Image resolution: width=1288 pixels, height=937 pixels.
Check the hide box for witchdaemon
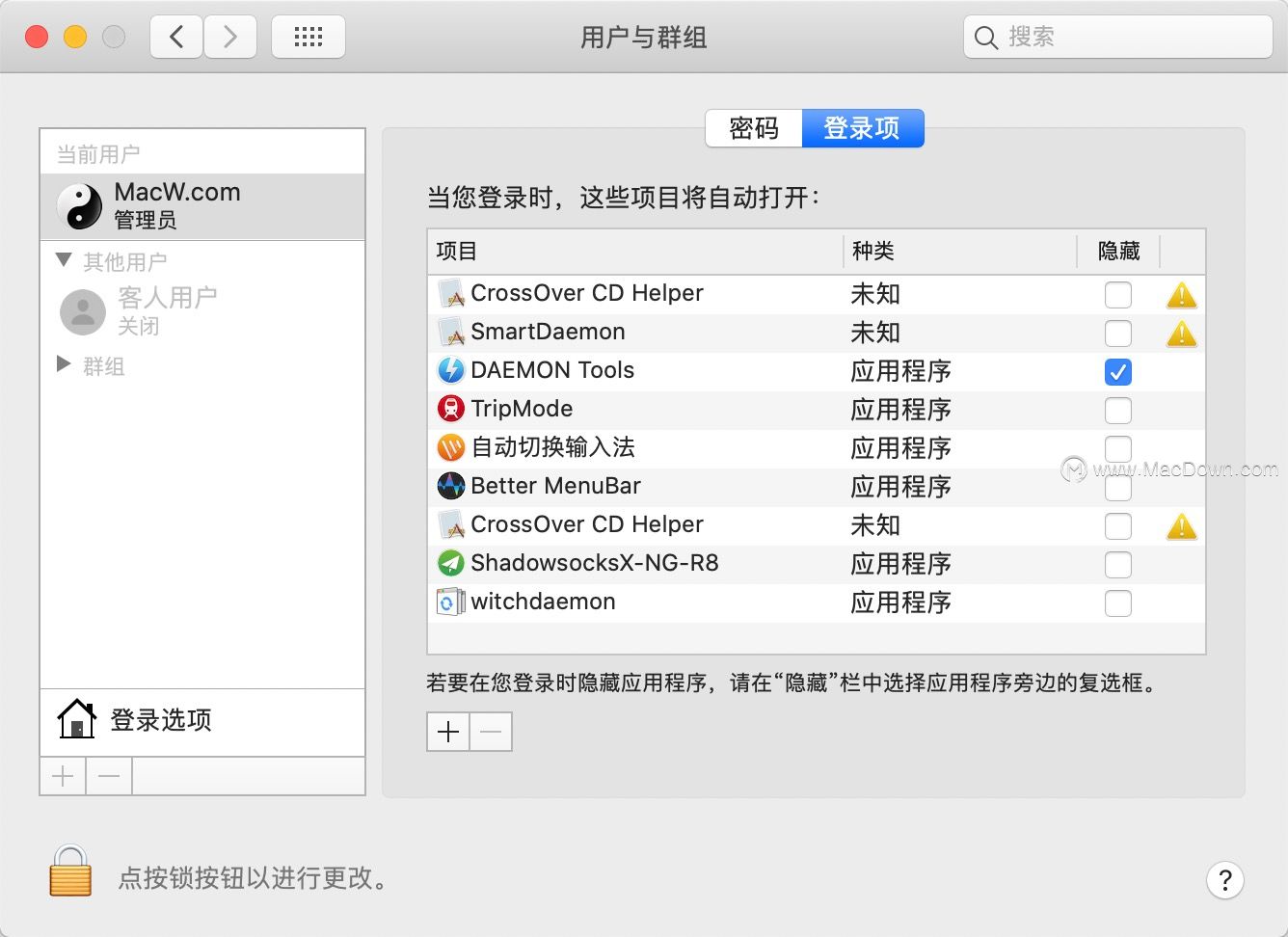pos(1118,602)
